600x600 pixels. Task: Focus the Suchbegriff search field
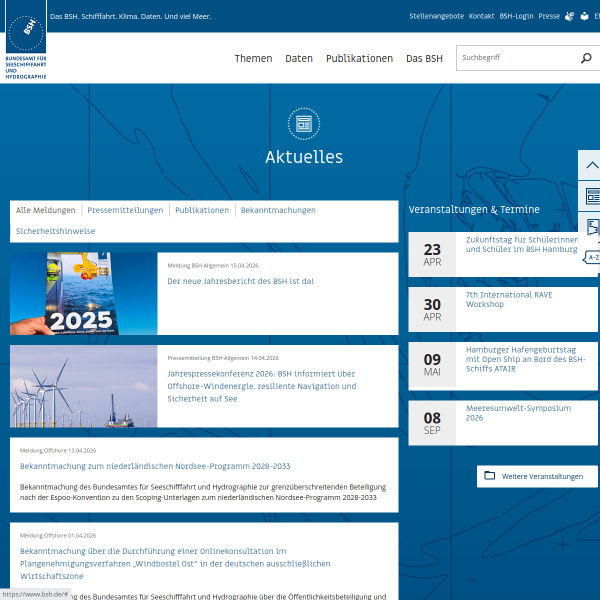pyautogui.click(x=515, y=58)
